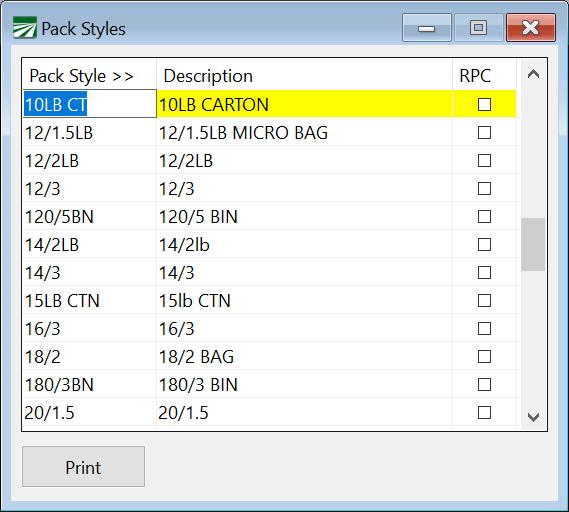569x512 pixels.
Task: Click the vertical scrollbar thumb
Action: coord(533,244)
